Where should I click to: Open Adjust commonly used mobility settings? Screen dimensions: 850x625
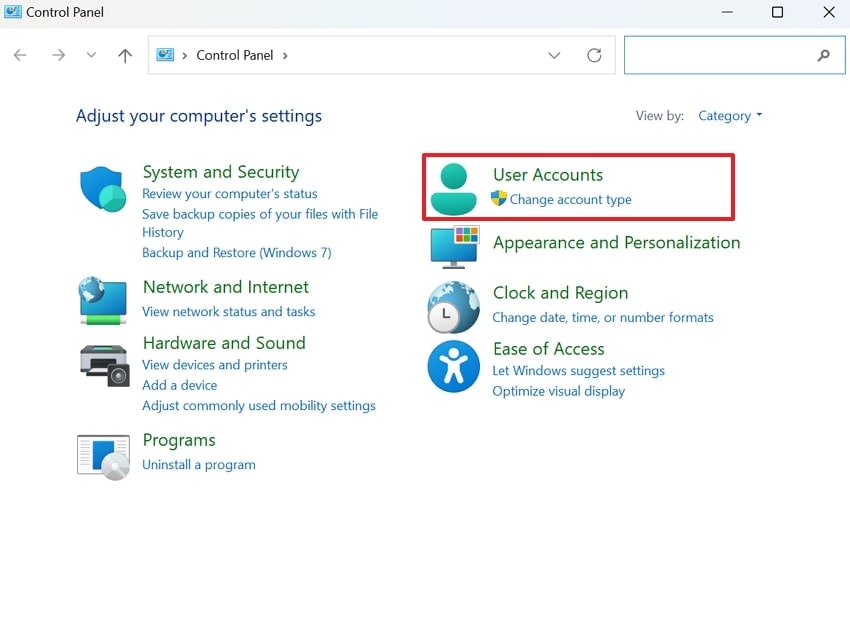click(259, 405)
